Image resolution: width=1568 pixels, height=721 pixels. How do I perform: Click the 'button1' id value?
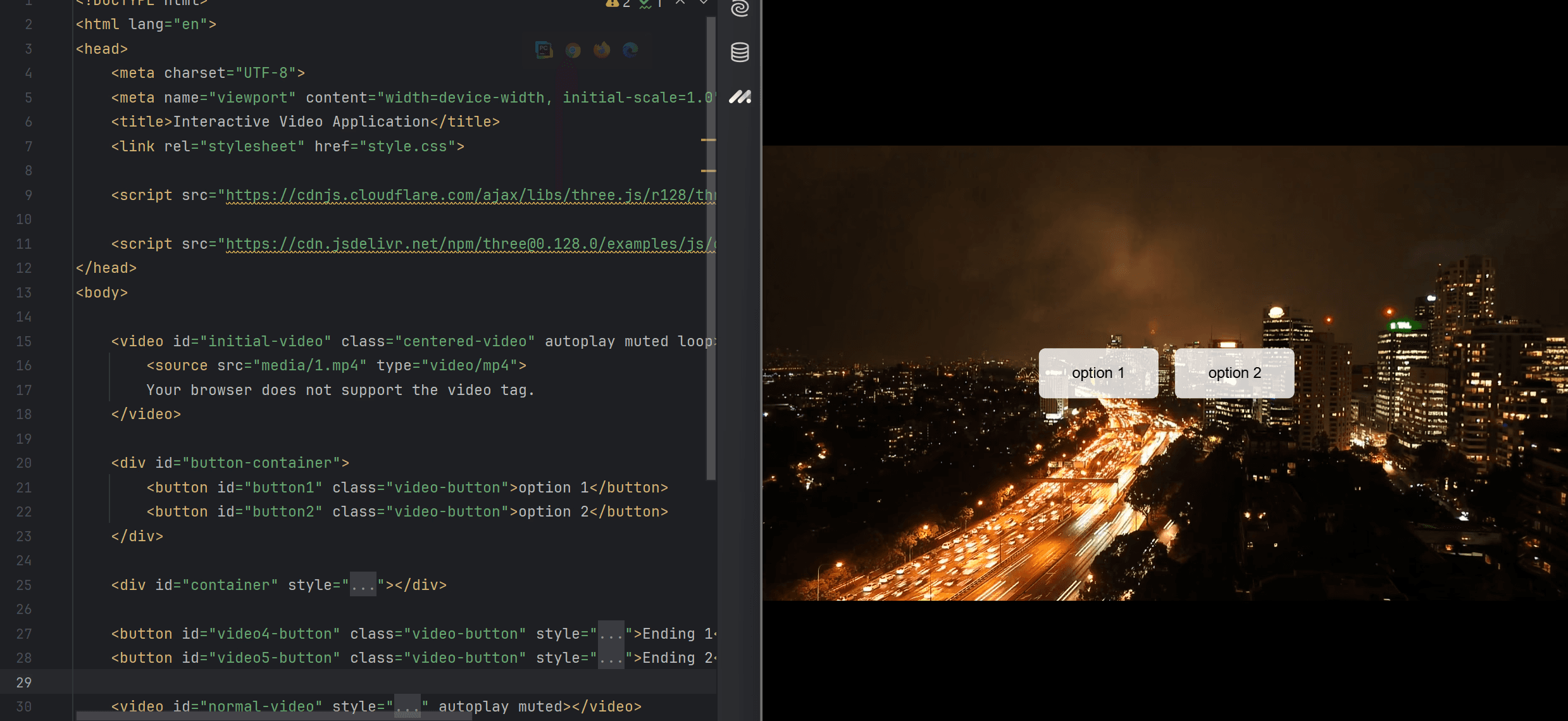click(283, 488)
